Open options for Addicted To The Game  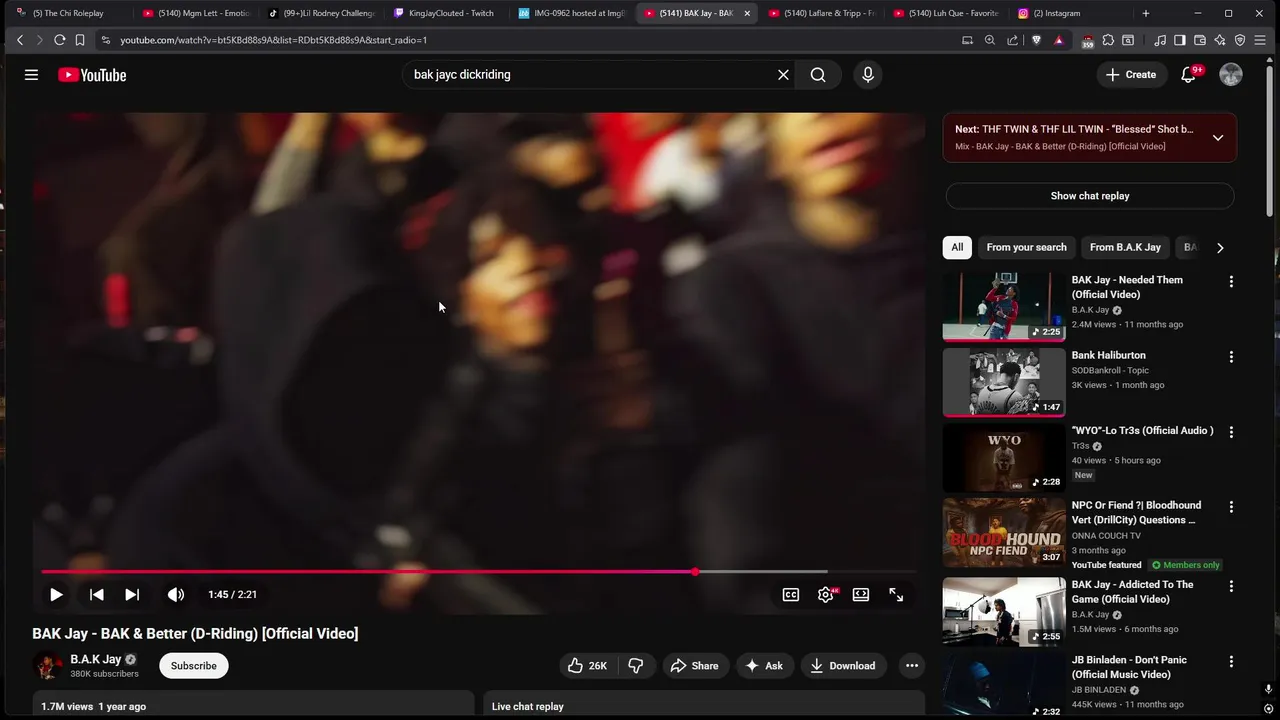[x=1231, y=586]
